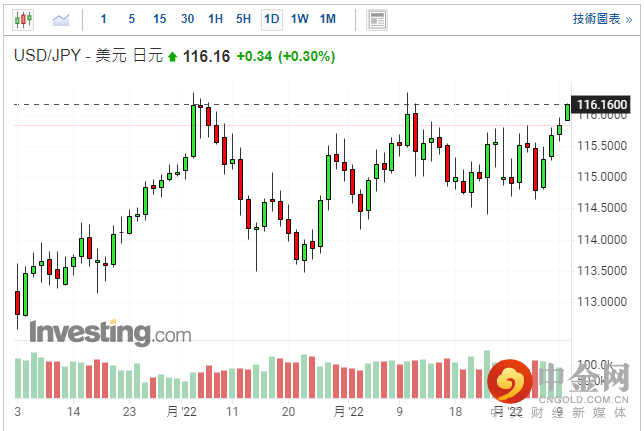This screenshot has height=431, width=644.
Task: Click the date label 23 on timeline
Action: (x=129, y=411)
